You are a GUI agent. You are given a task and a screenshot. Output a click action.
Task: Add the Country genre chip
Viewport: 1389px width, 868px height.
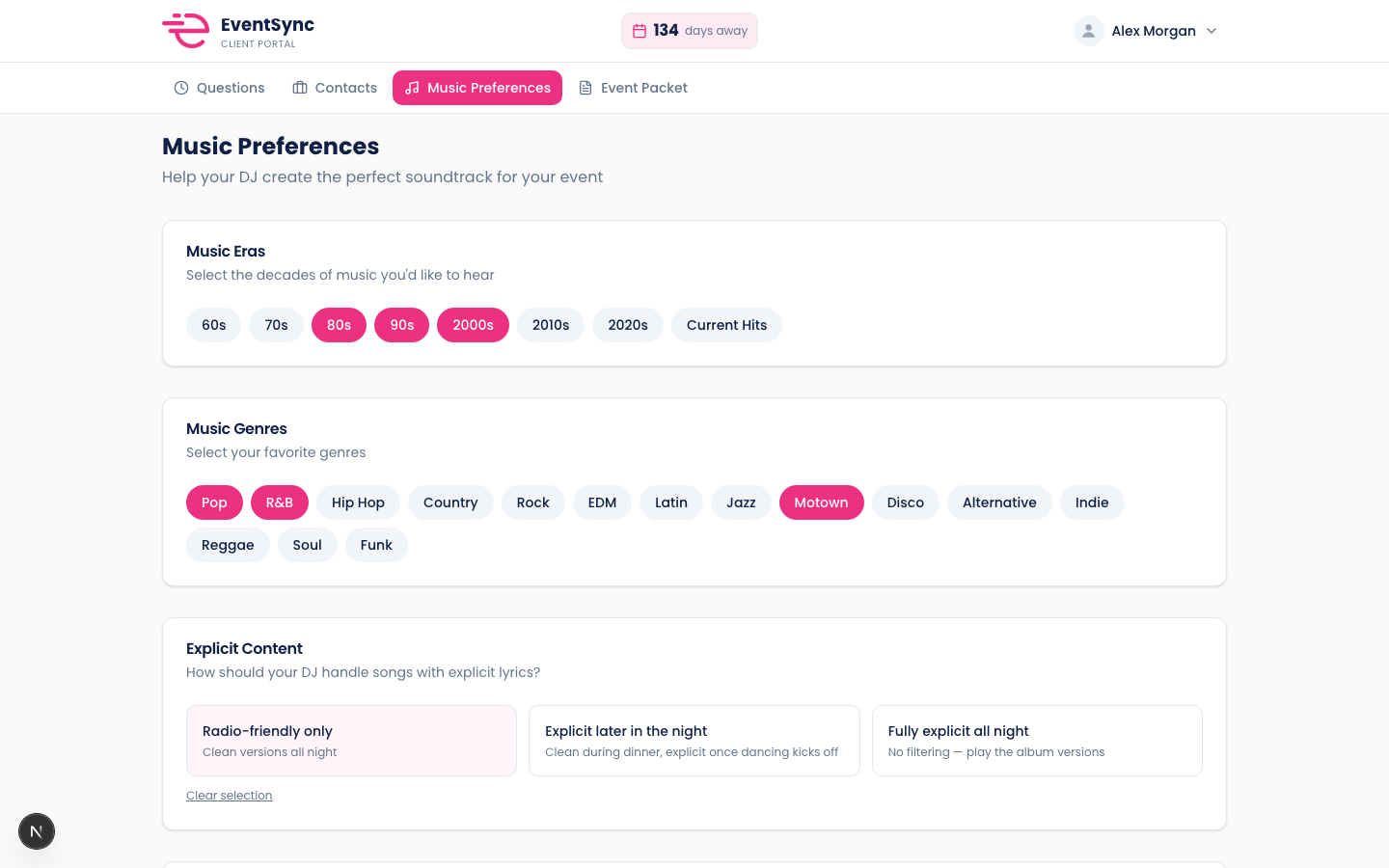[450, 502]
